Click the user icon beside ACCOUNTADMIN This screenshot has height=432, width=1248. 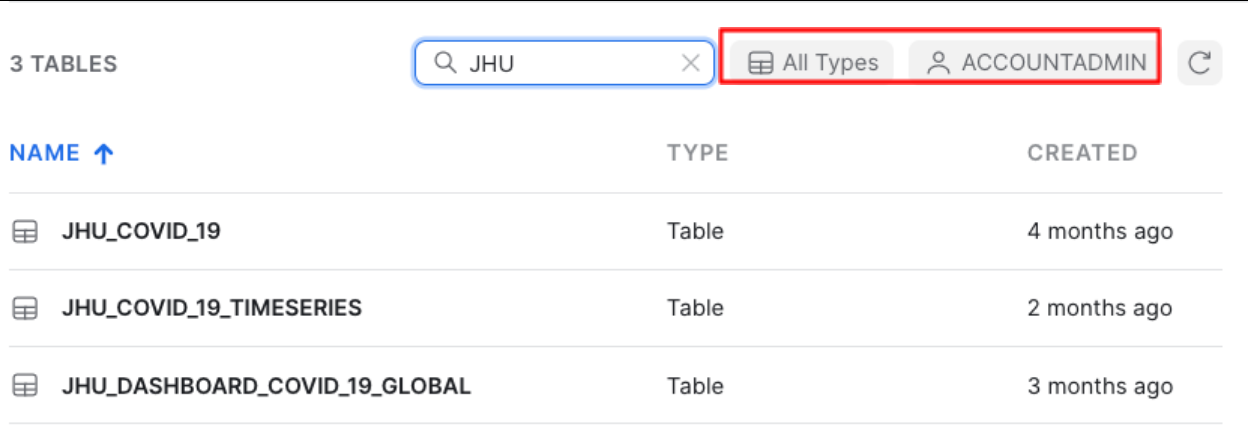click(x=937, y=63)
